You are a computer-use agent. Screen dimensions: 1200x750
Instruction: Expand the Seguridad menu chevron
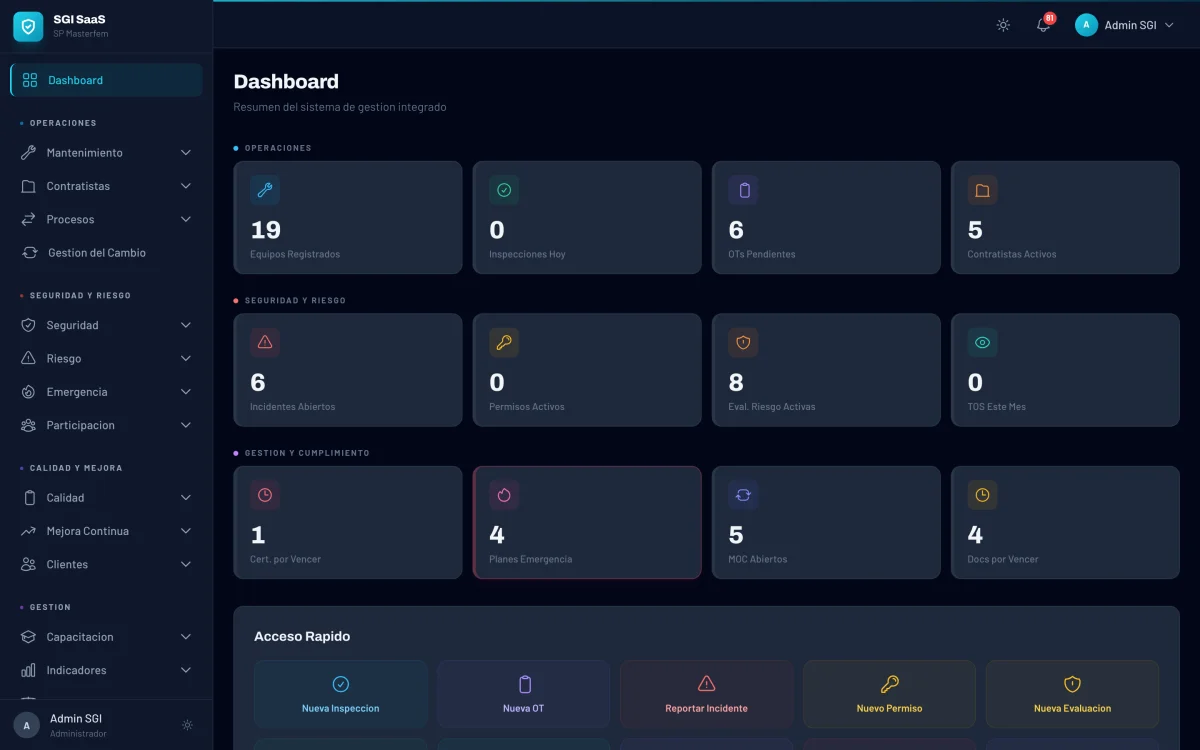(x=186, y=325)
